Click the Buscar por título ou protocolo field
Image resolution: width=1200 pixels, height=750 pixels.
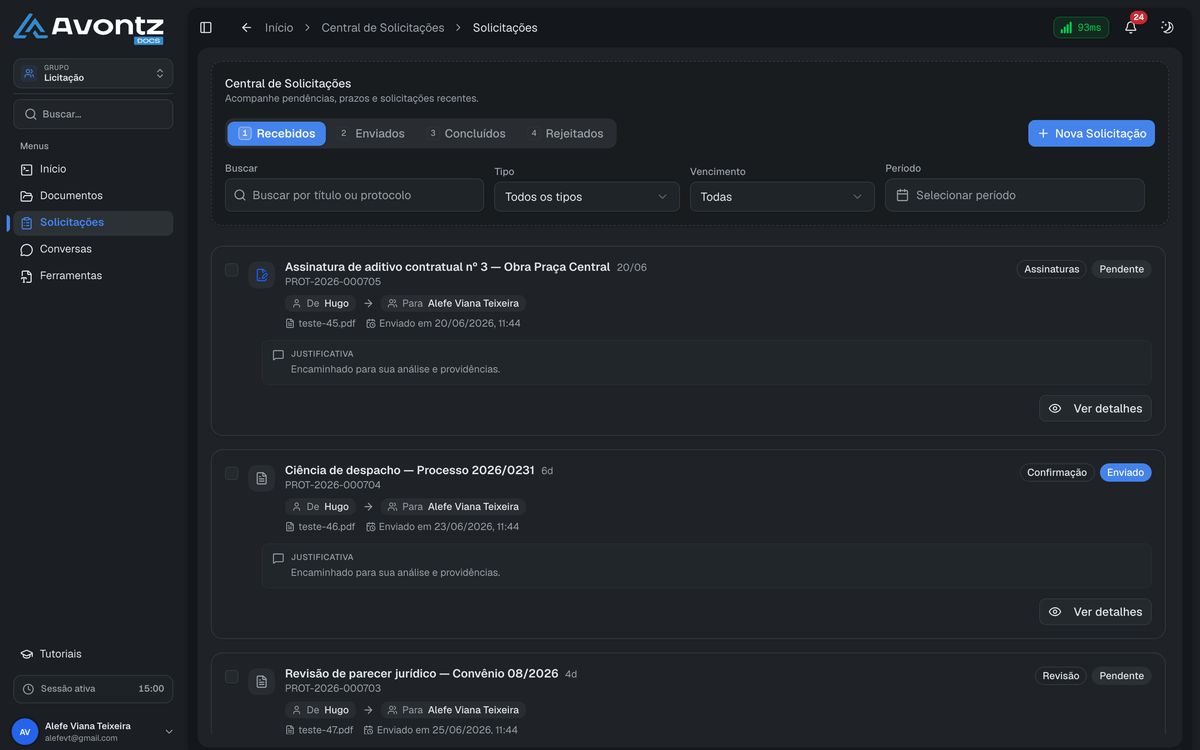point(354,195)
